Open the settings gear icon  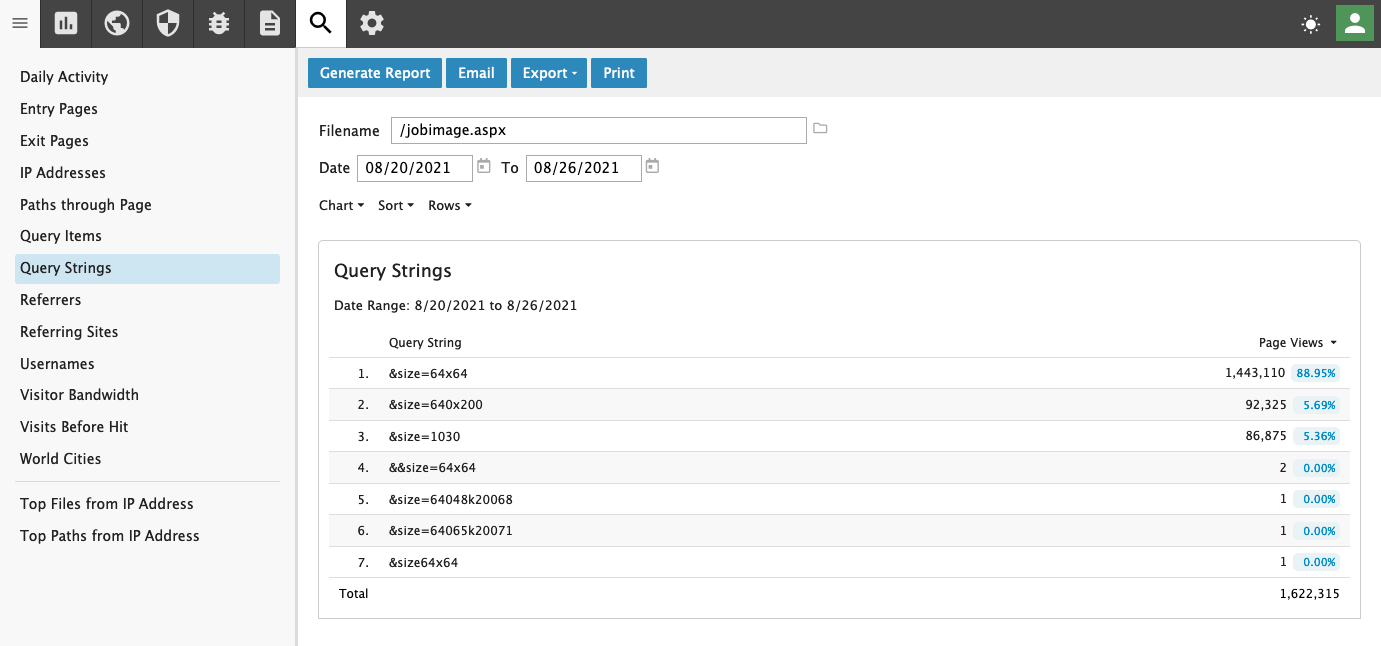(x=372, y=24)
